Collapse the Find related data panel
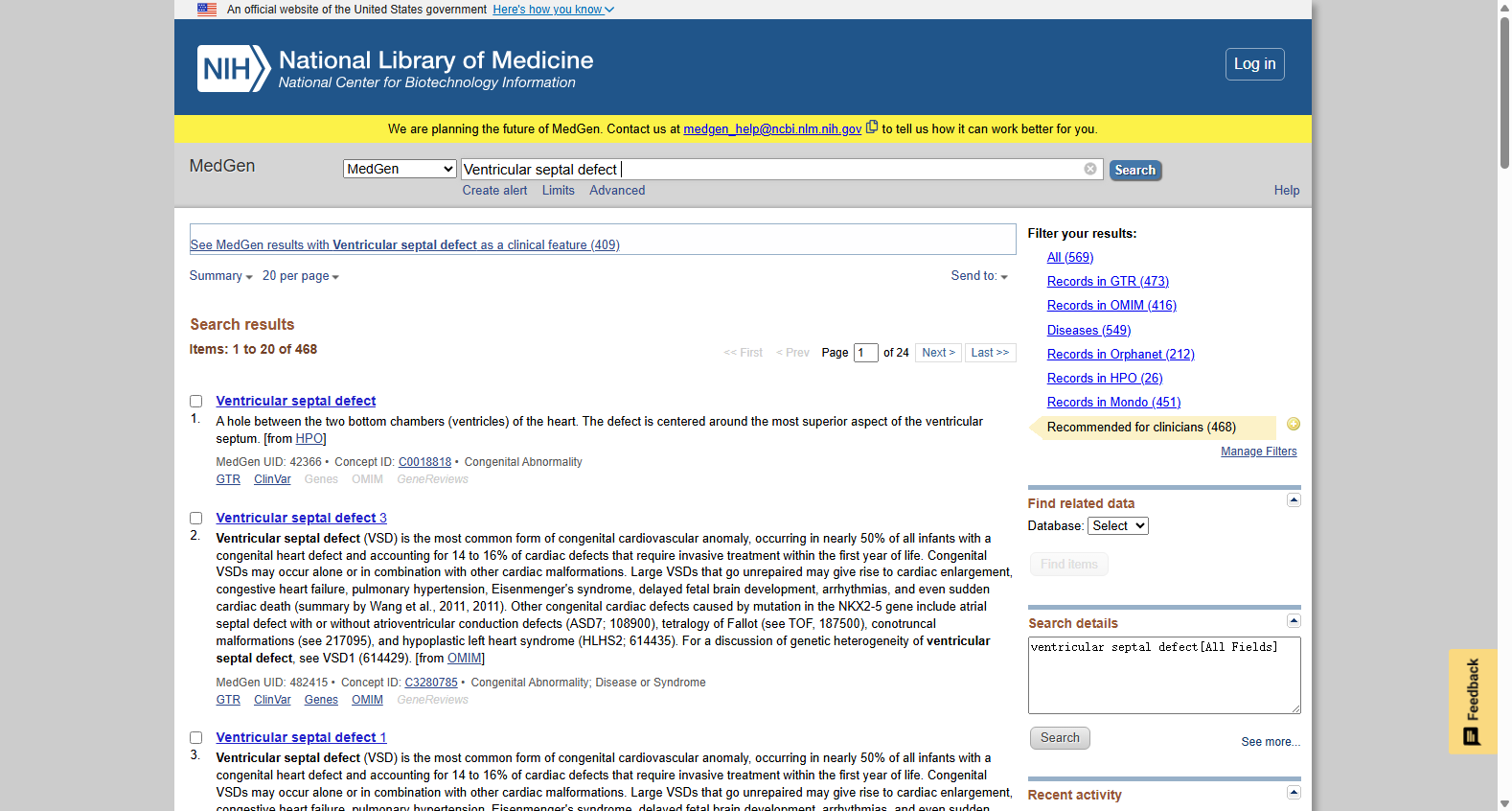Screen dimensions: 1512x811 pos(1294,500)
